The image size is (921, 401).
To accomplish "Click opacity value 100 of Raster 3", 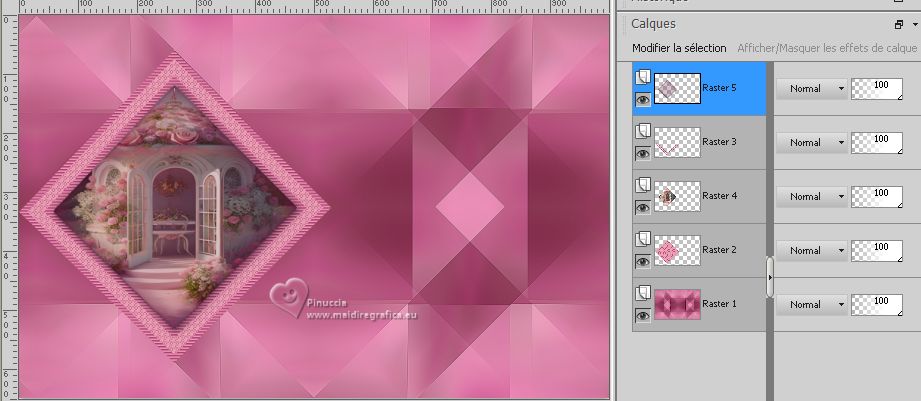I will [x=877, y=143].
